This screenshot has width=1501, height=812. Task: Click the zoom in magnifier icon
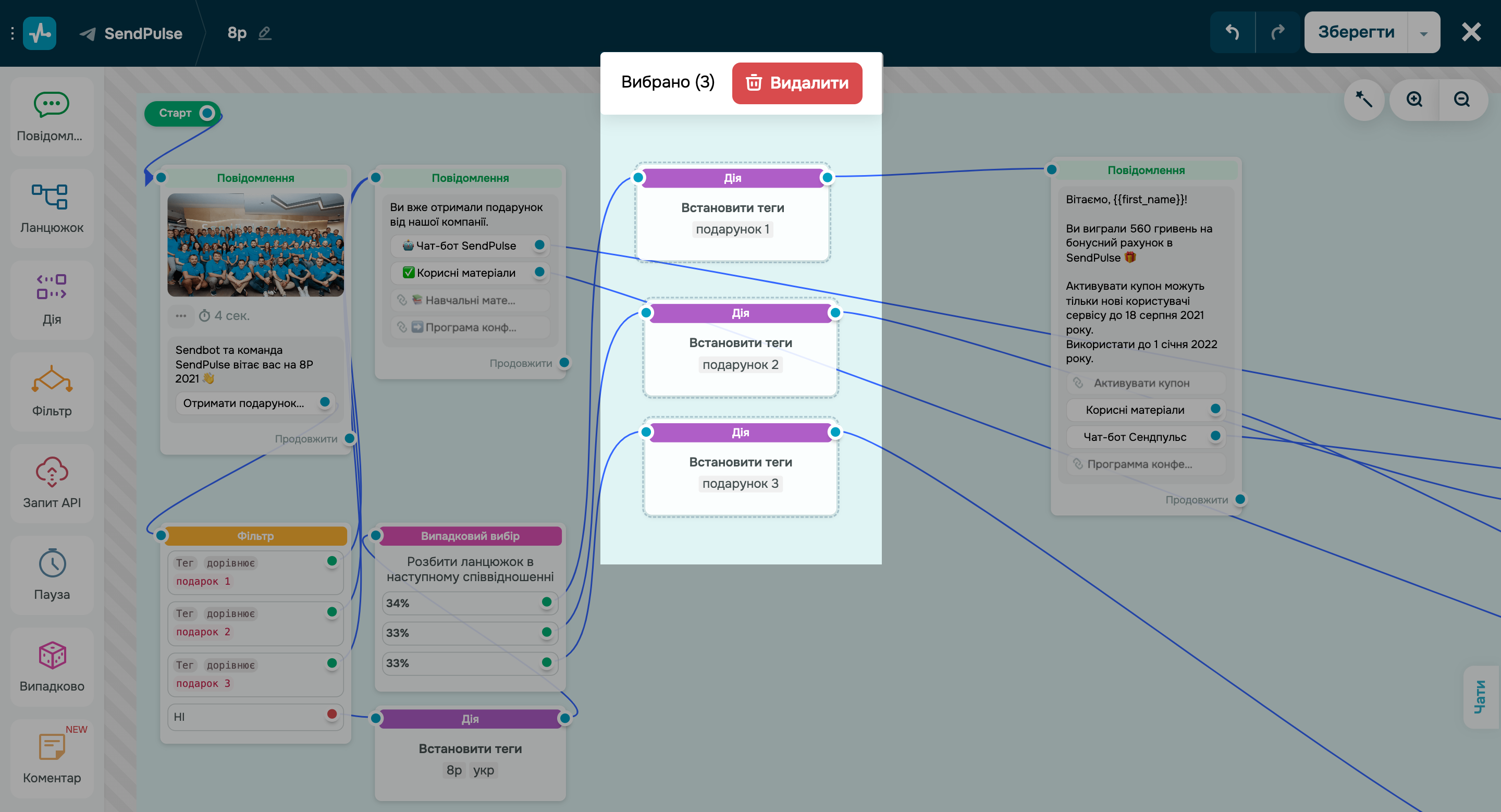point(1414,99)
